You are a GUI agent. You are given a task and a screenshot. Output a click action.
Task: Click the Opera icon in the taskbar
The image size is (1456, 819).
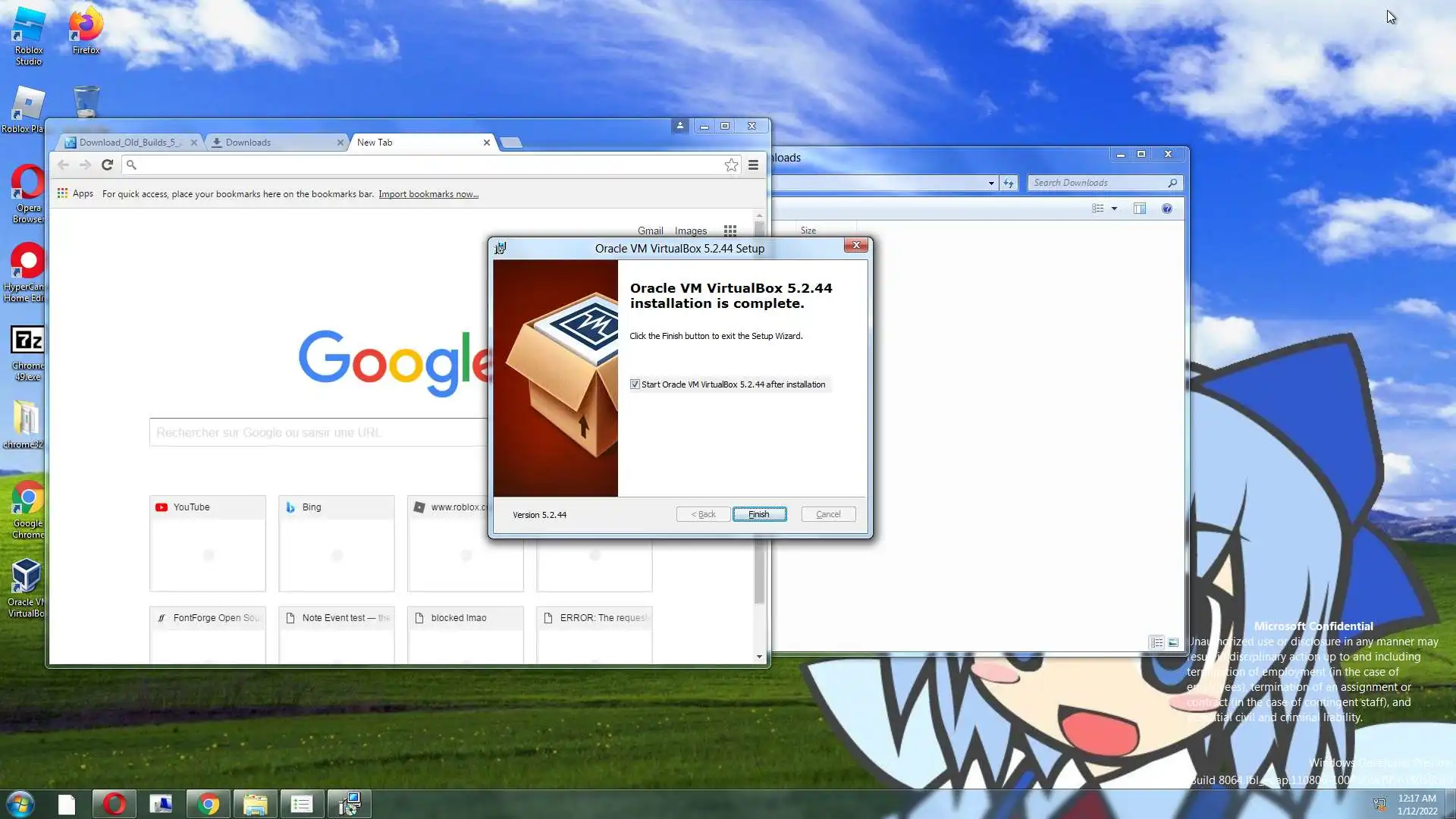115,804
